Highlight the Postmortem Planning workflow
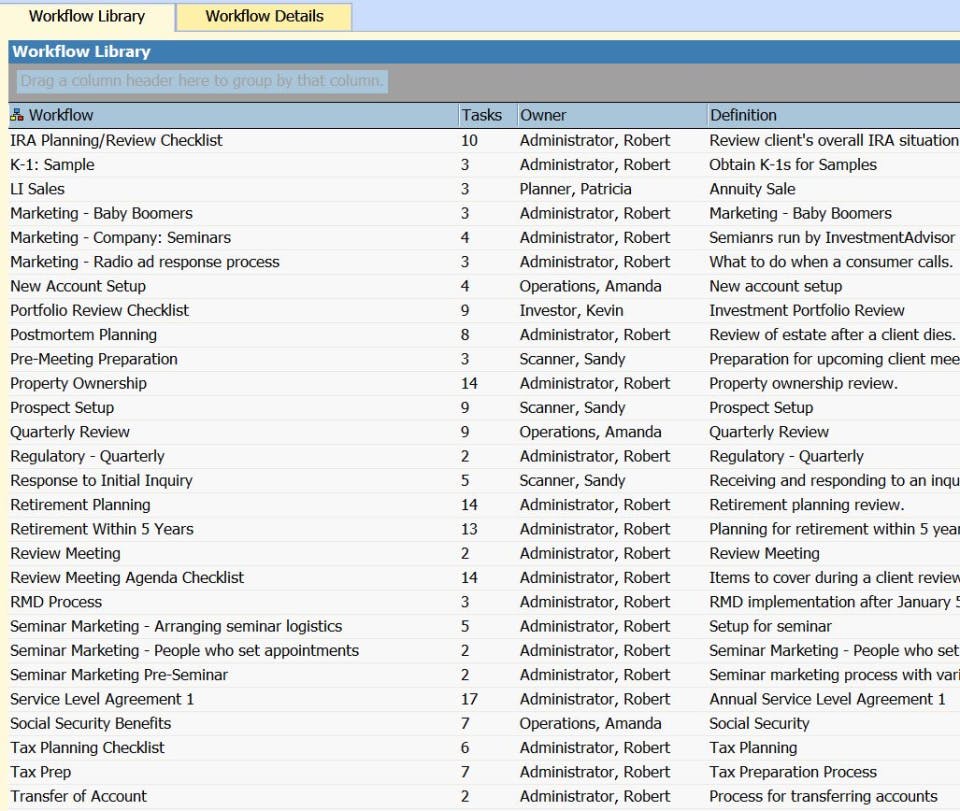 point(83,335)
